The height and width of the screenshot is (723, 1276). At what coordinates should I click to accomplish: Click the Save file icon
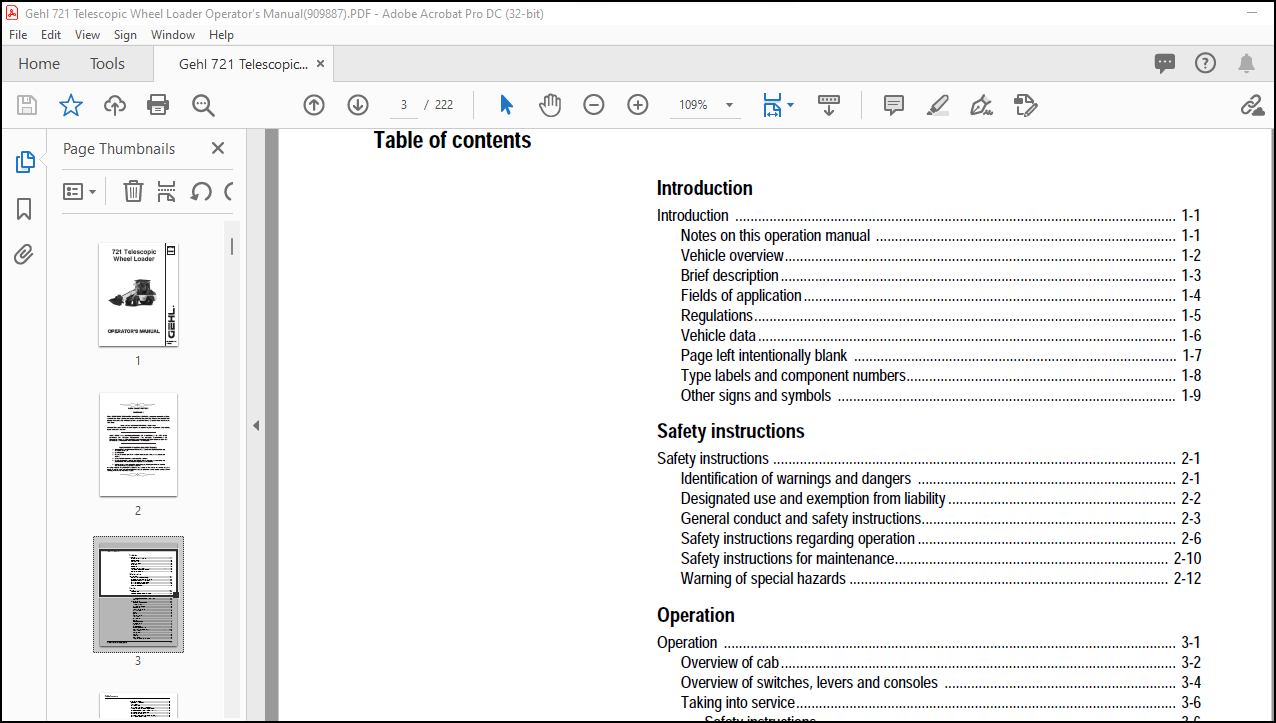coord(27,105)
